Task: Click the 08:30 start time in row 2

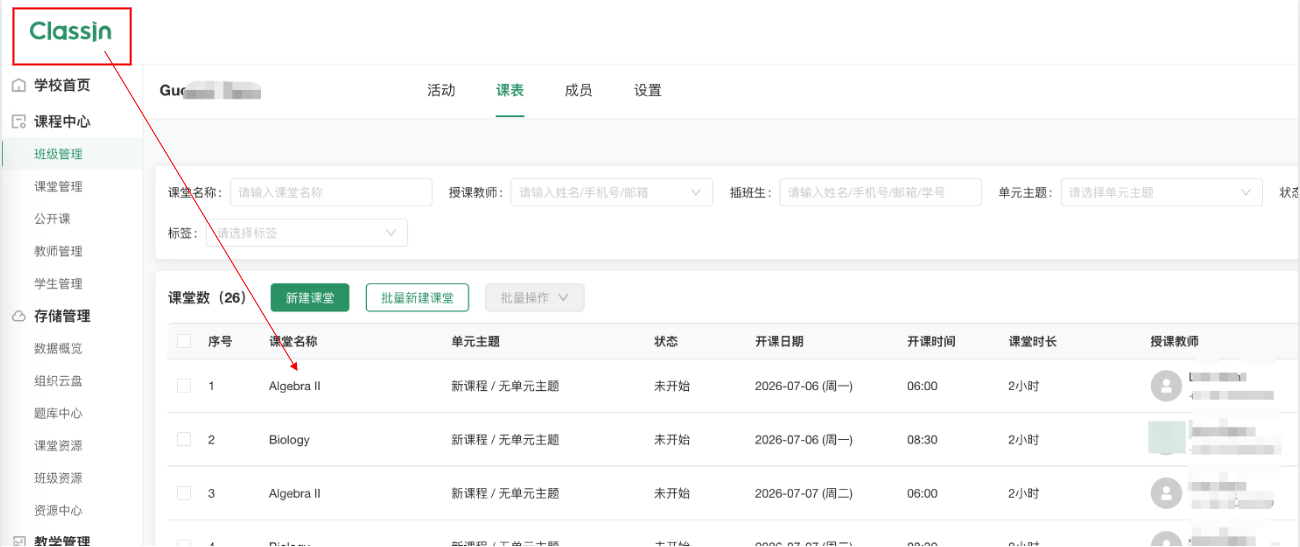Action: point(923,440)
